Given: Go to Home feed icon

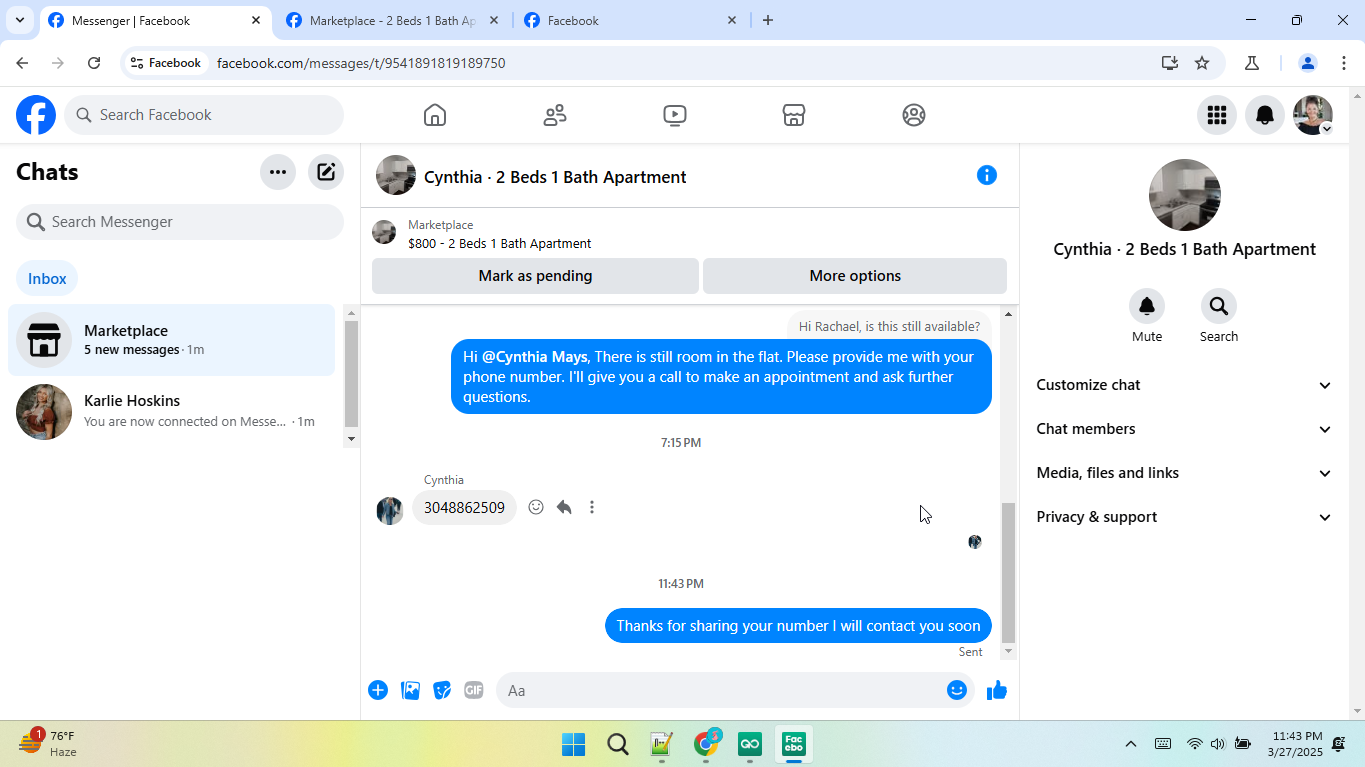Looking at the screenshot, I should [x=435, y=115].
